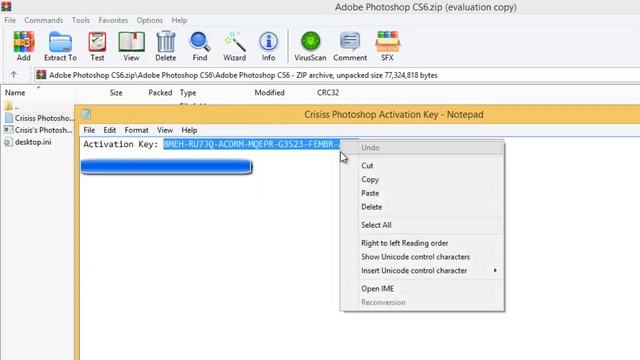Viewport: 640px width, 360px height.
Task: Sort by Packed column header
Action: point(160,93)
